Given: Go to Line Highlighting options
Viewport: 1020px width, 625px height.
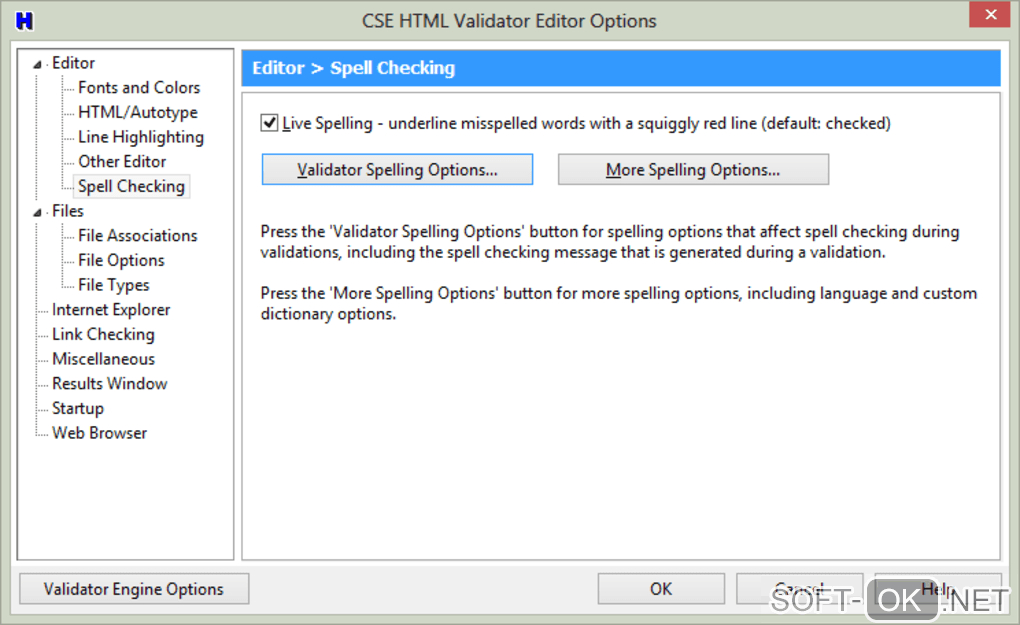Looking at the screenshot, I should pyautogui.click(x=141, y=137).
